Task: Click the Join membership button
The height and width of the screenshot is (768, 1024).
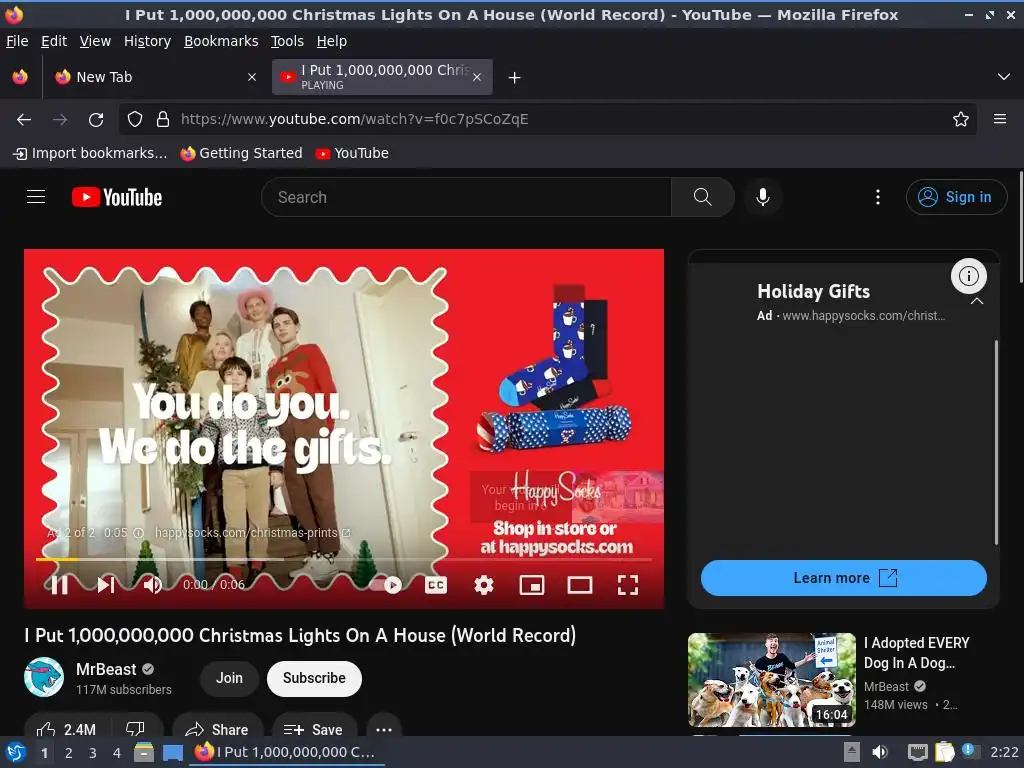Action: (229, 678)
